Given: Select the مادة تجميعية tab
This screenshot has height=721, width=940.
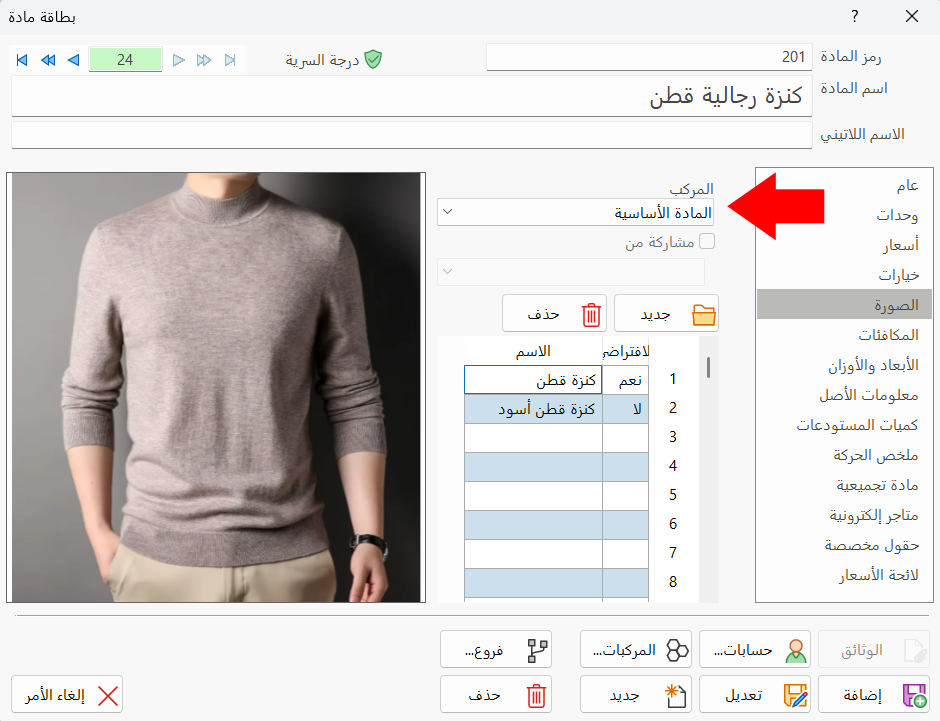Looking at the screenshot, I should [844, 485].
